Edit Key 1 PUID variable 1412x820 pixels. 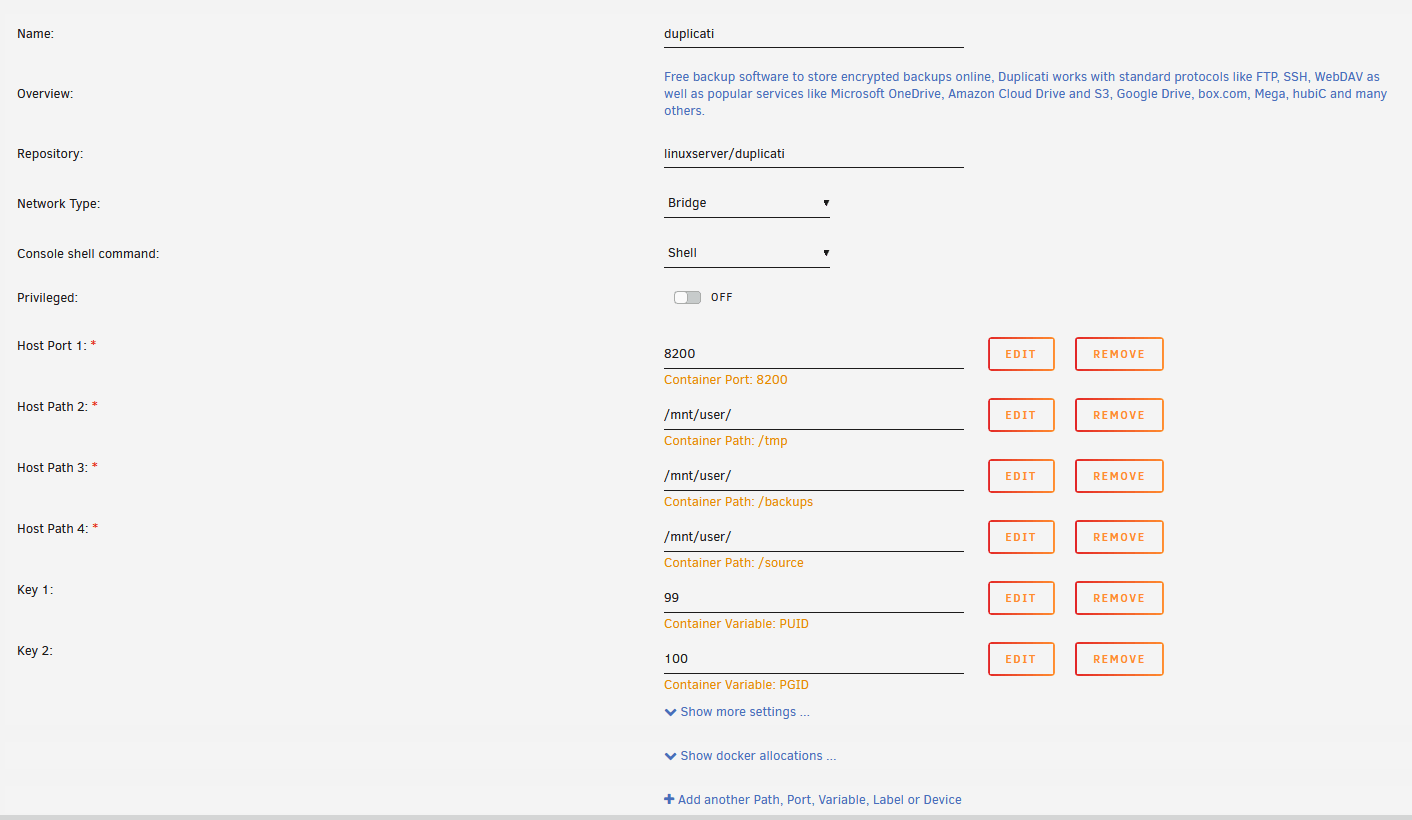(1021, 598)
